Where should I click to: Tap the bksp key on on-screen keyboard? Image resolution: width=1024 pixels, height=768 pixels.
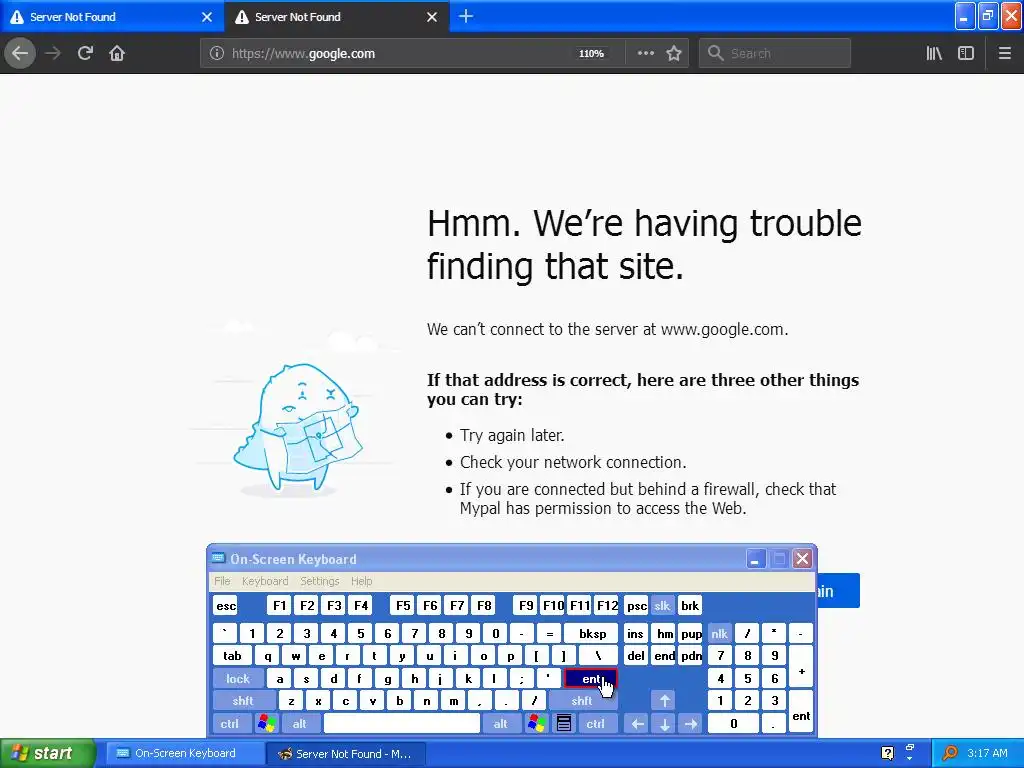[592, 633]
